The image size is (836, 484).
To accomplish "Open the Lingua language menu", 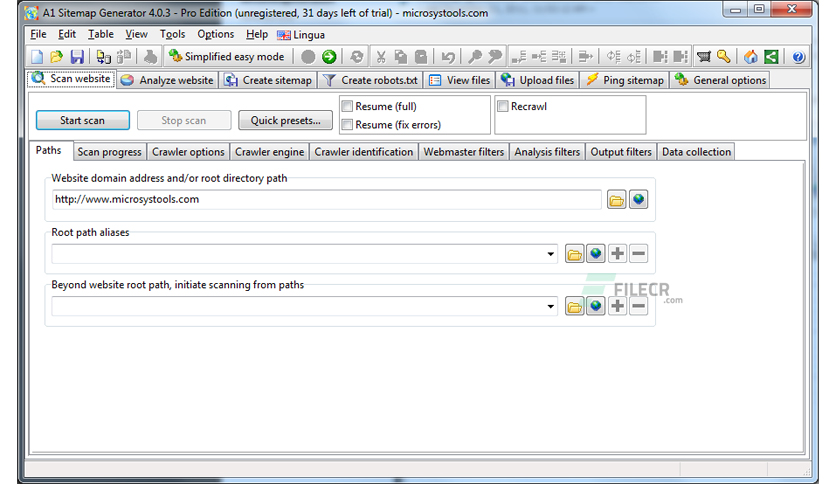I will pyautogui.click(x=301, y=35).
